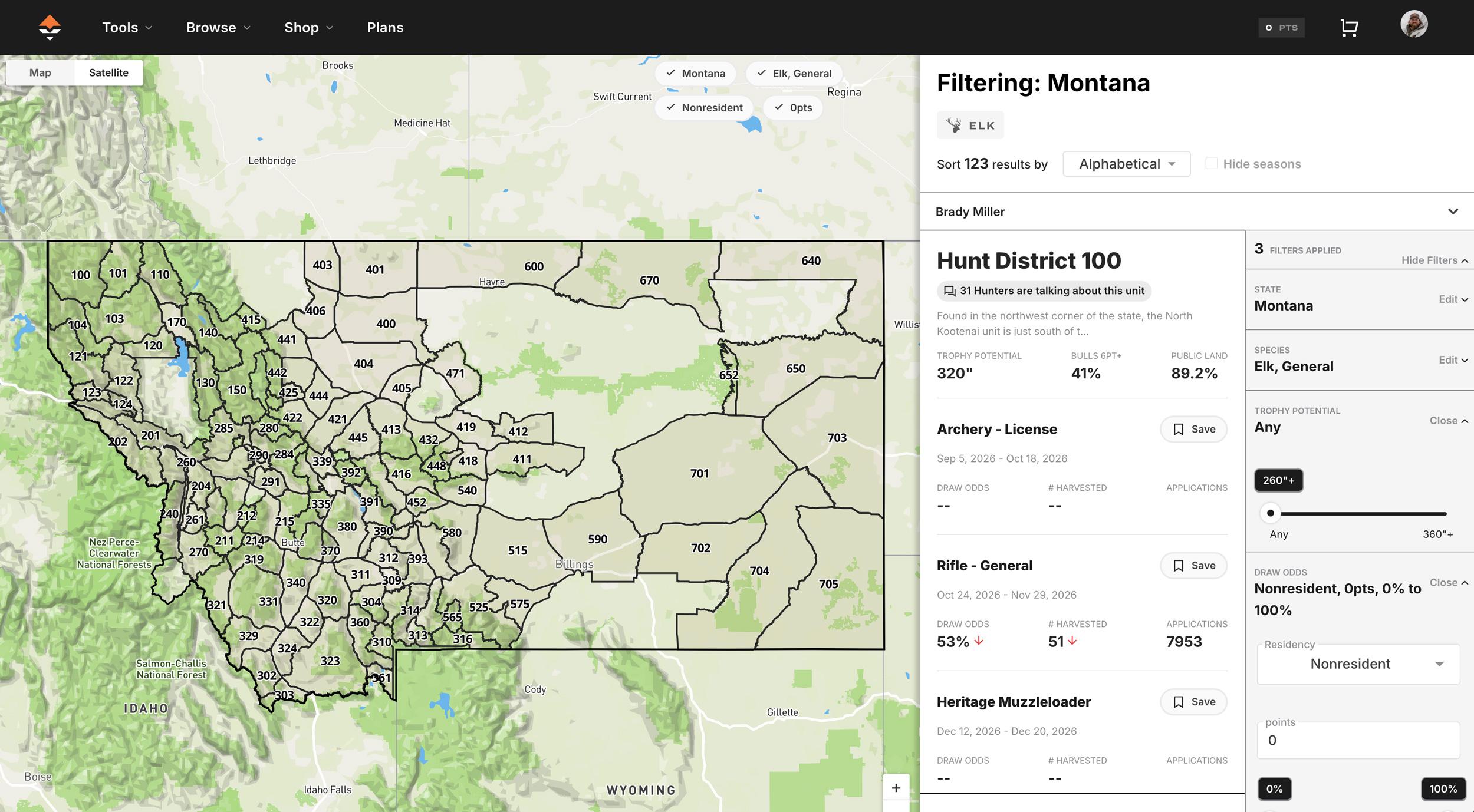The height and width of the screenshot is (812, 1474).
Task: Click the GOHUNT logo icon
Action: pyautogui.click(x=50, y=27)
